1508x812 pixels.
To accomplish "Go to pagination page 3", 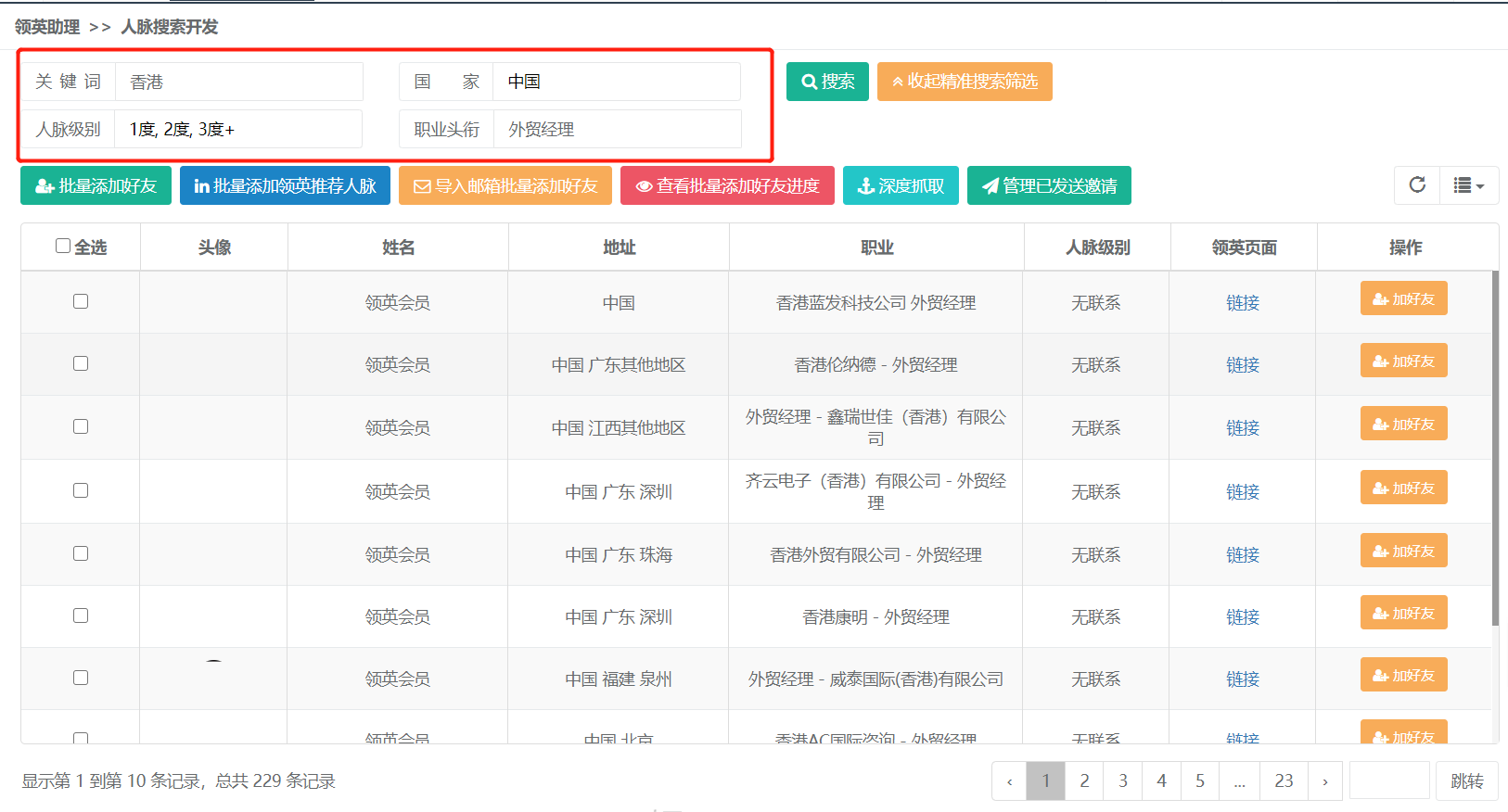I will tap(1123, 780).
